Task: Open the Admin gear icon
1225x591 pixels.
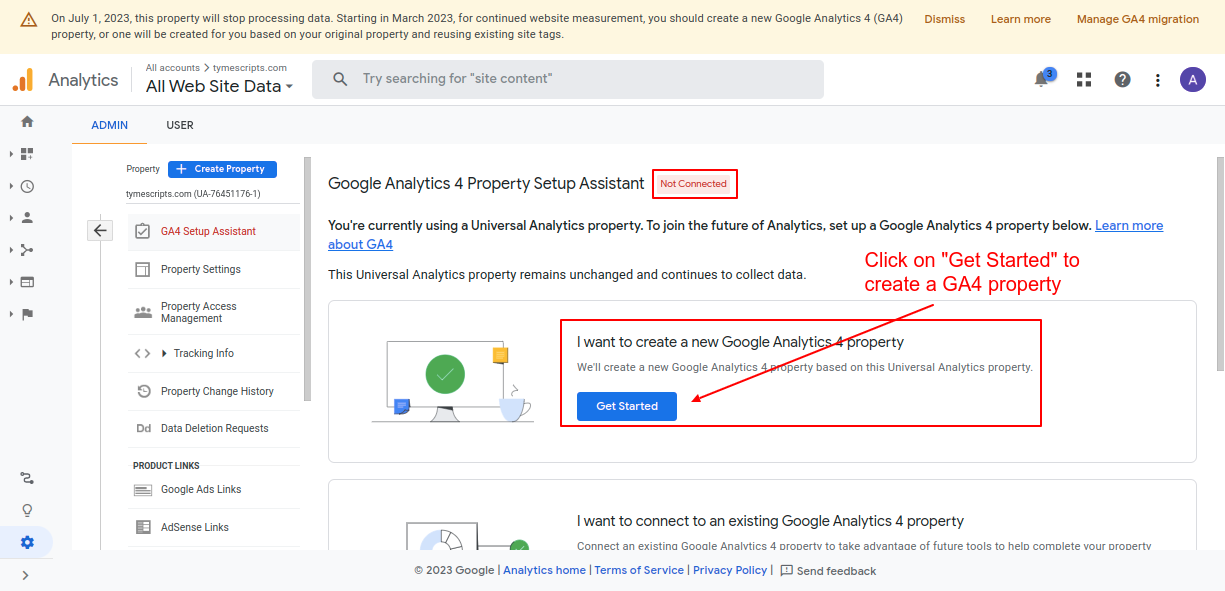Action: point(27,542)
